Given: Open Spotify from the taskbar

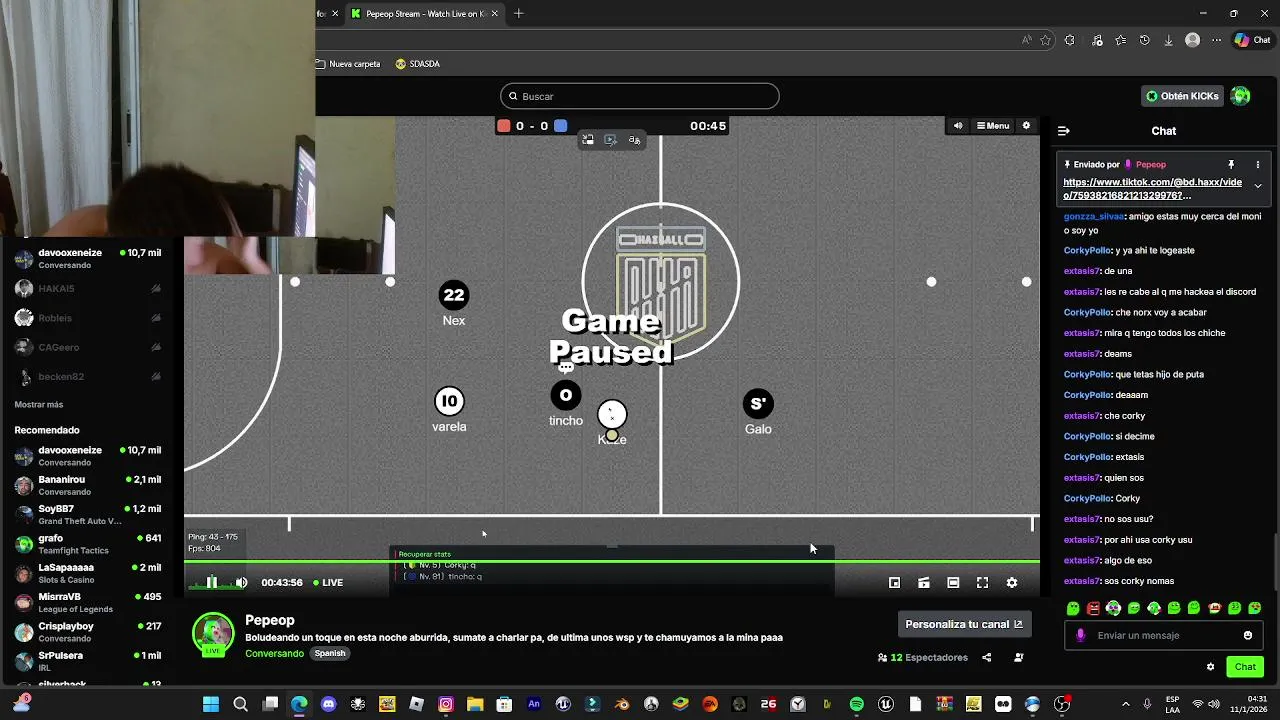Looking at the screenshot, I should point(856,704).
